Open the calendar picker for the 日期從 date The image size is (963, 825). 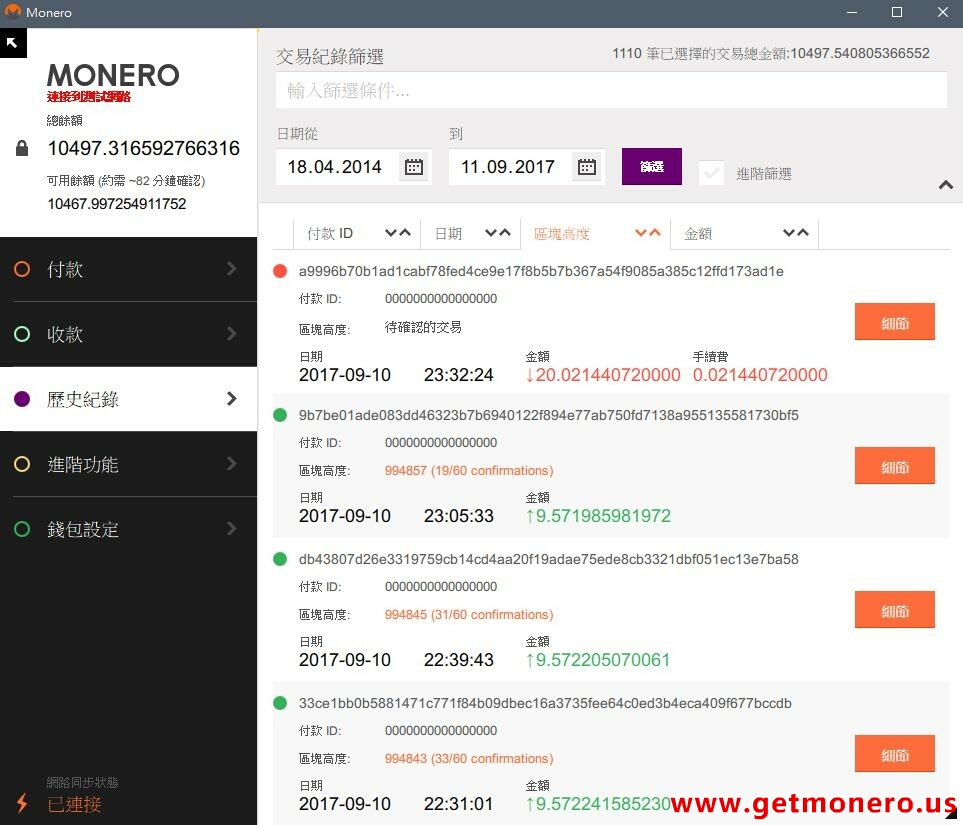[x=414, y=166]
